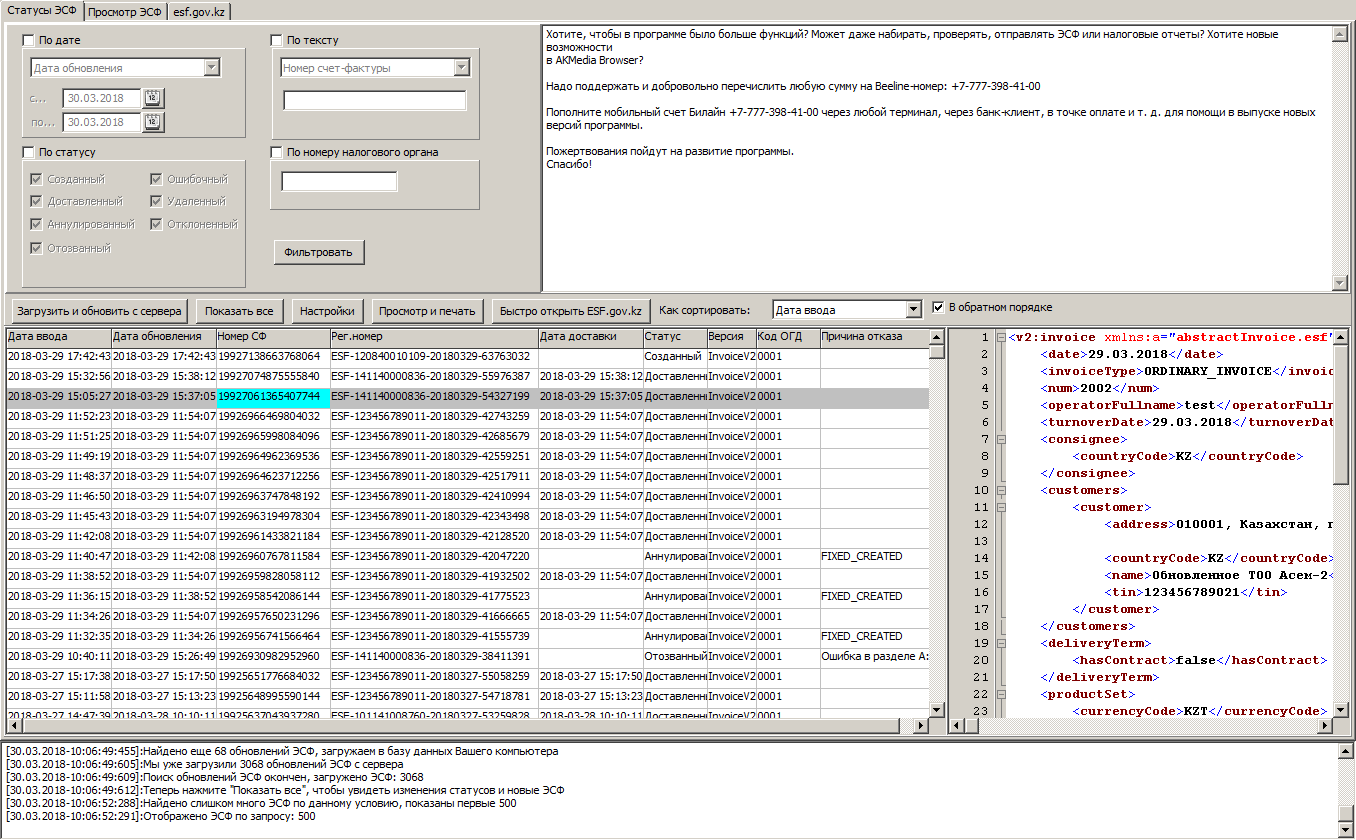Uncheck В обратном порядке option
This screenshot has height=840, width=1356.
[938, 307]
